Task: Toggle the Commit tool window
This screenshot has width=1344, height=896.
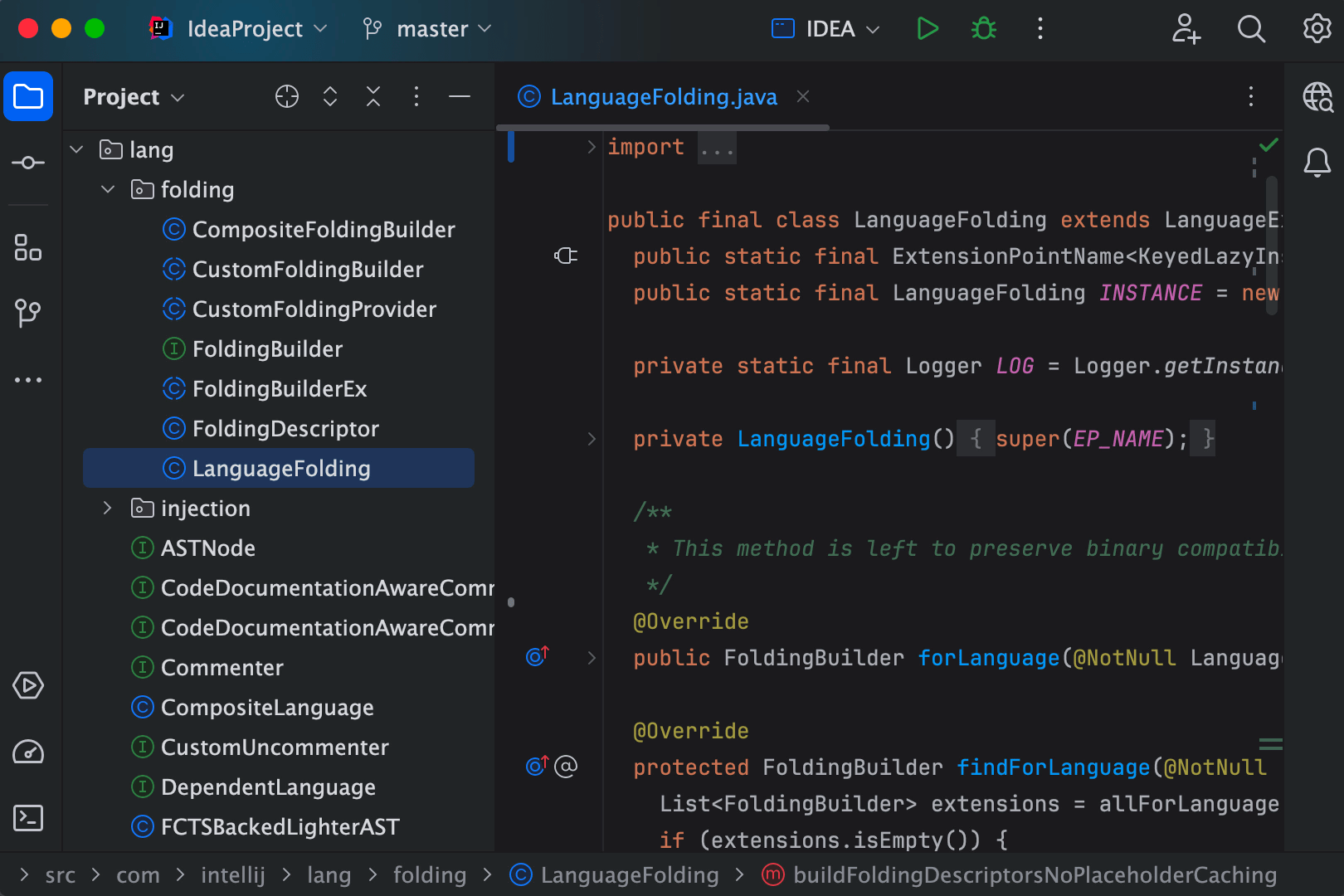Action: point(28,162)
